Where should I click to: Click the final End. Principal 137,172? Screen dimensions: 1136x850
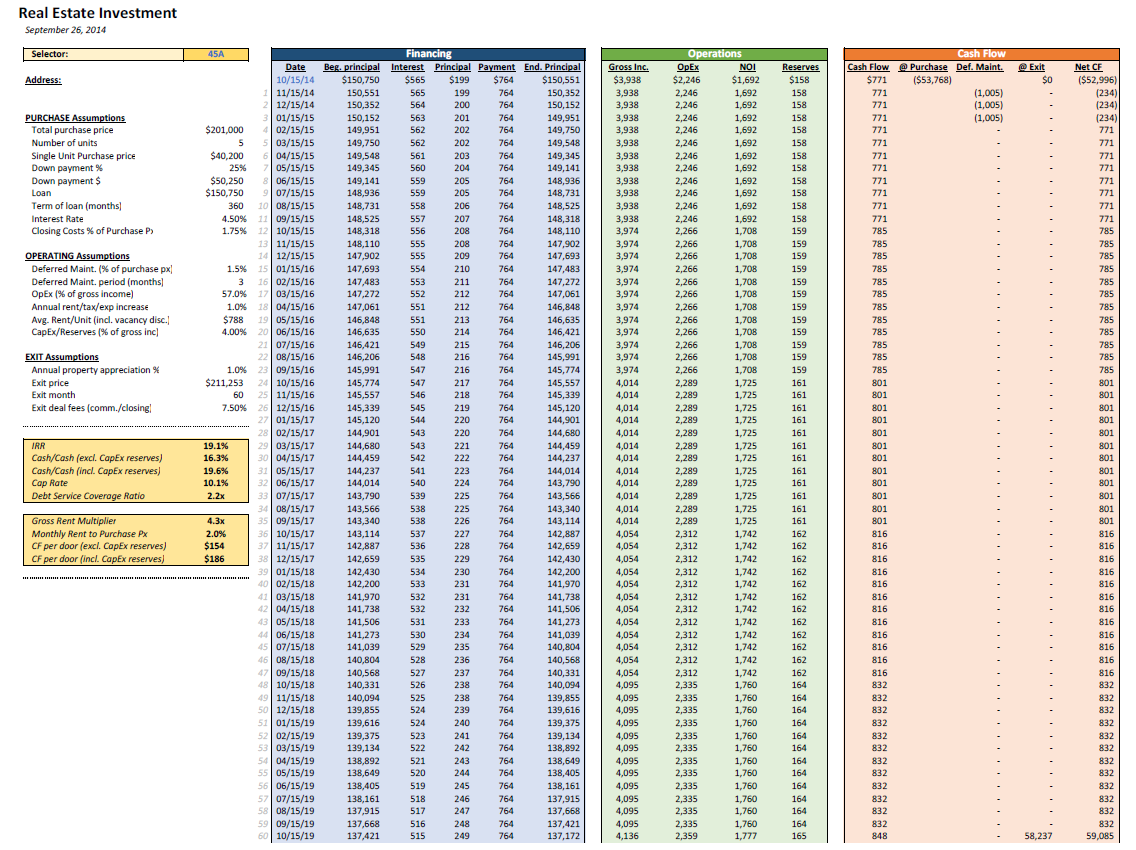point(564,836)
